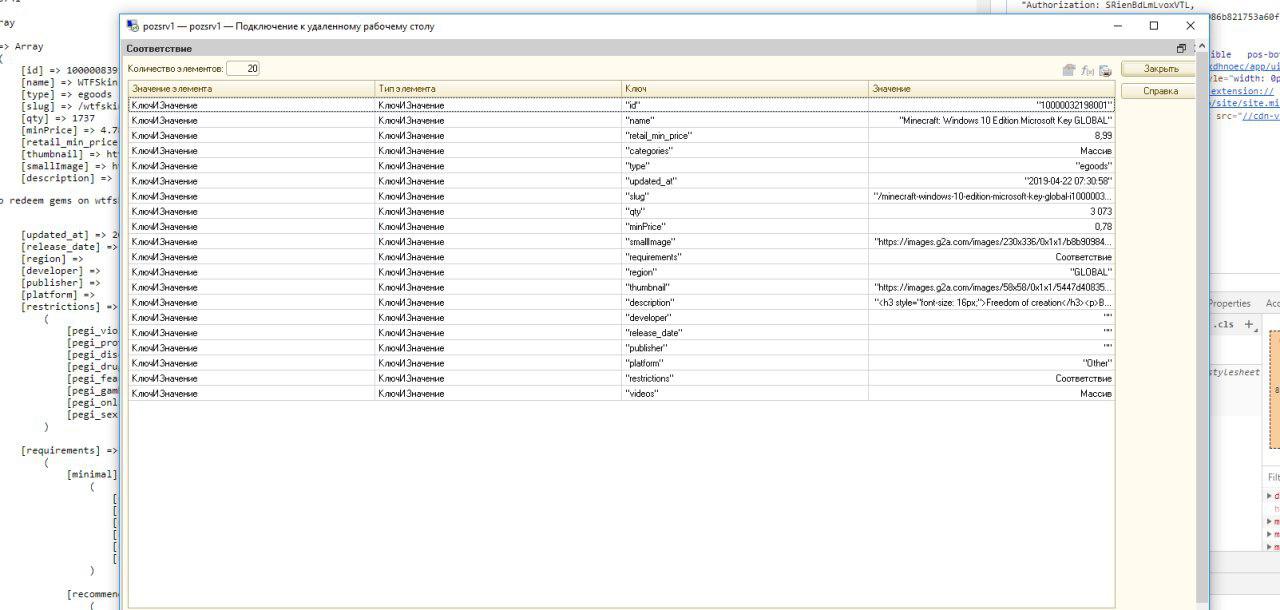Click the remote desktop icon in title bar
1280x610 pixels.
coord(133,26)
